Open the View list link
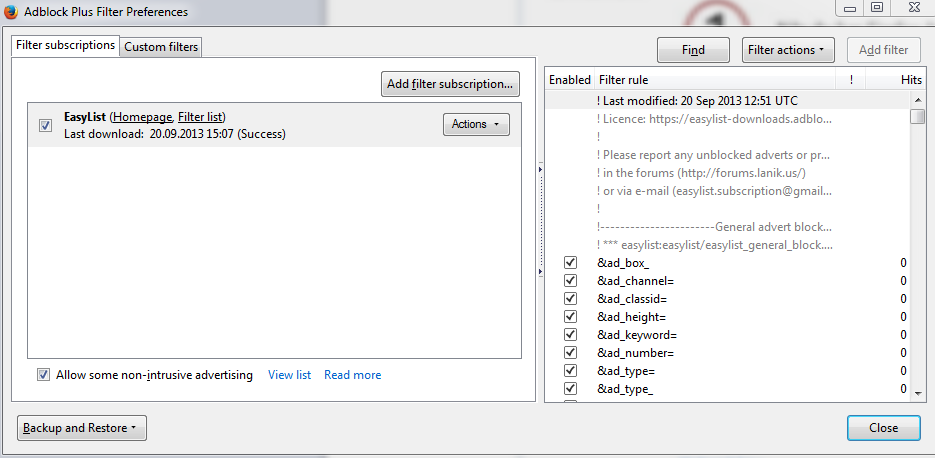The width and height of the screenshot is (935, 458). tap(290, 375)
